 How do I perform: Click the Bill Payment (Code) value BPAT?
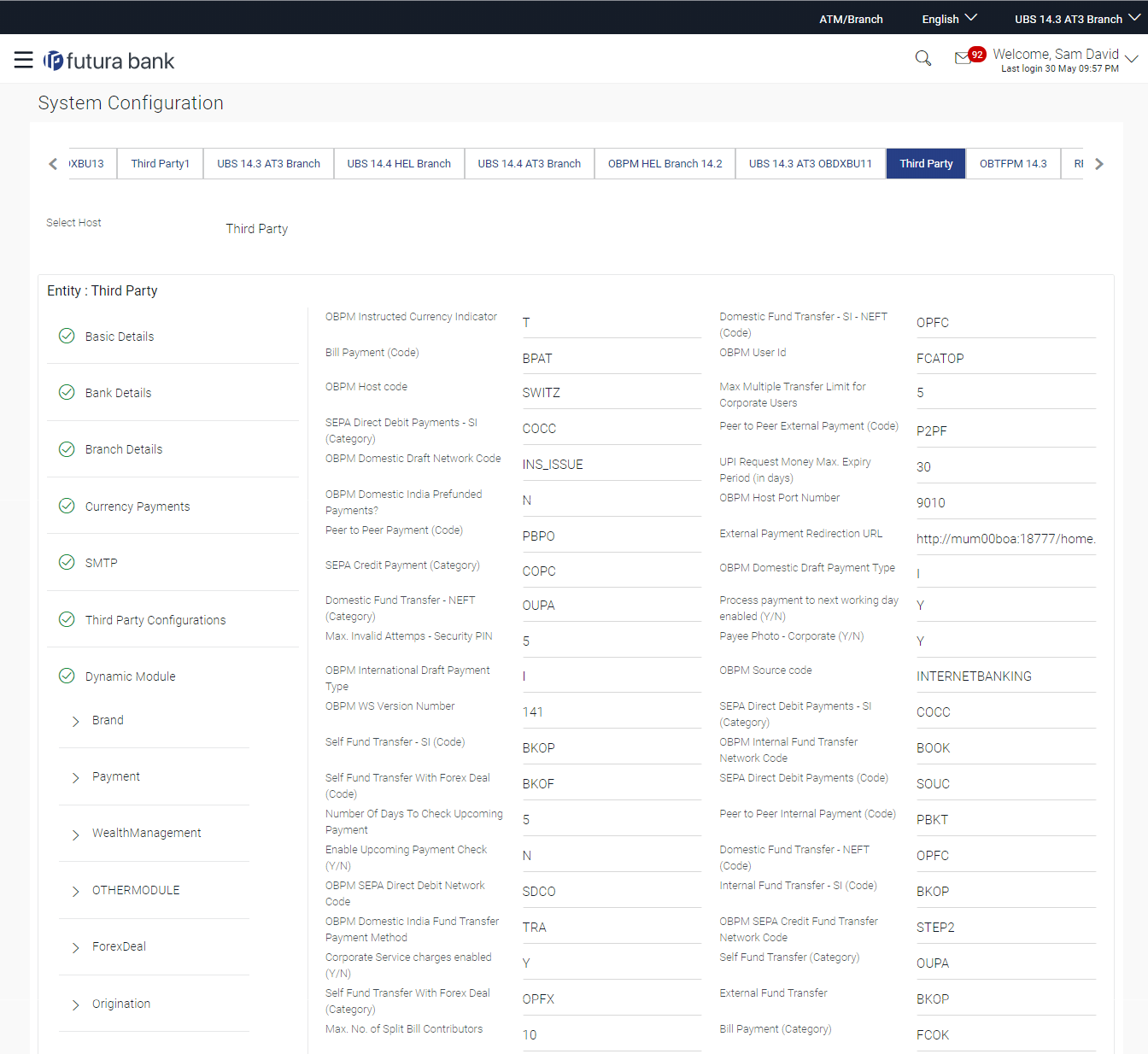[612, 359]
